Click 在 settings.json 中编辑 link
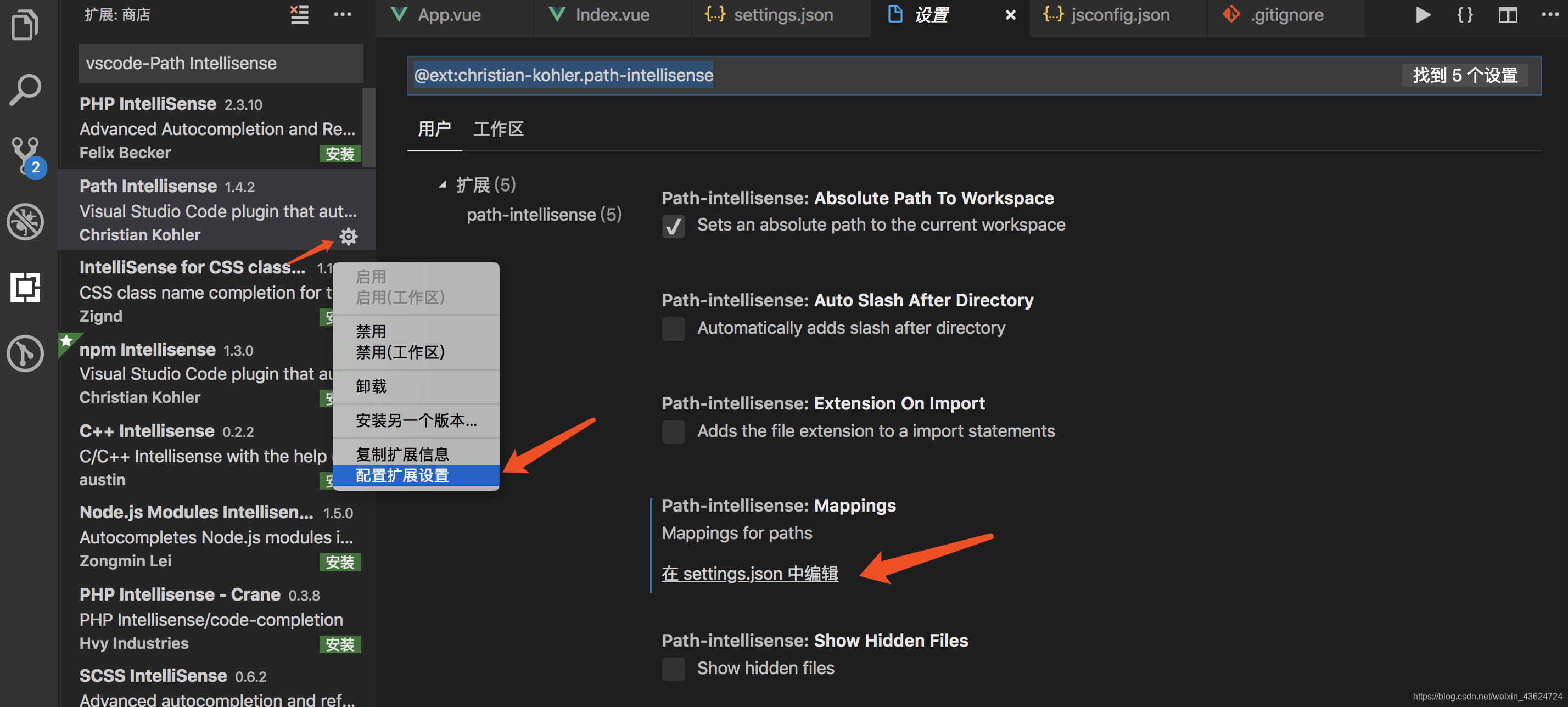The height and width of the screenshot is (707, 1568). coord(750,573)
